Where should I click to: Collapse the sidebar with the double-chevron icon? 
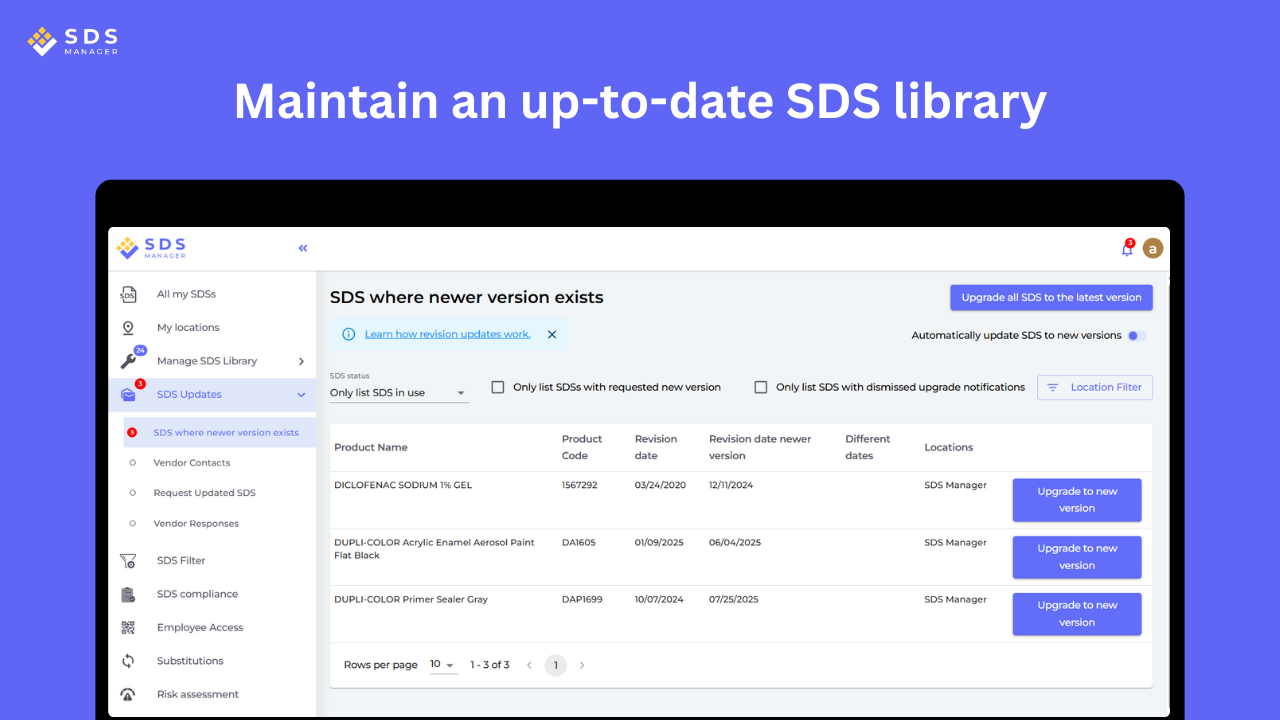(x=303, y=248)
